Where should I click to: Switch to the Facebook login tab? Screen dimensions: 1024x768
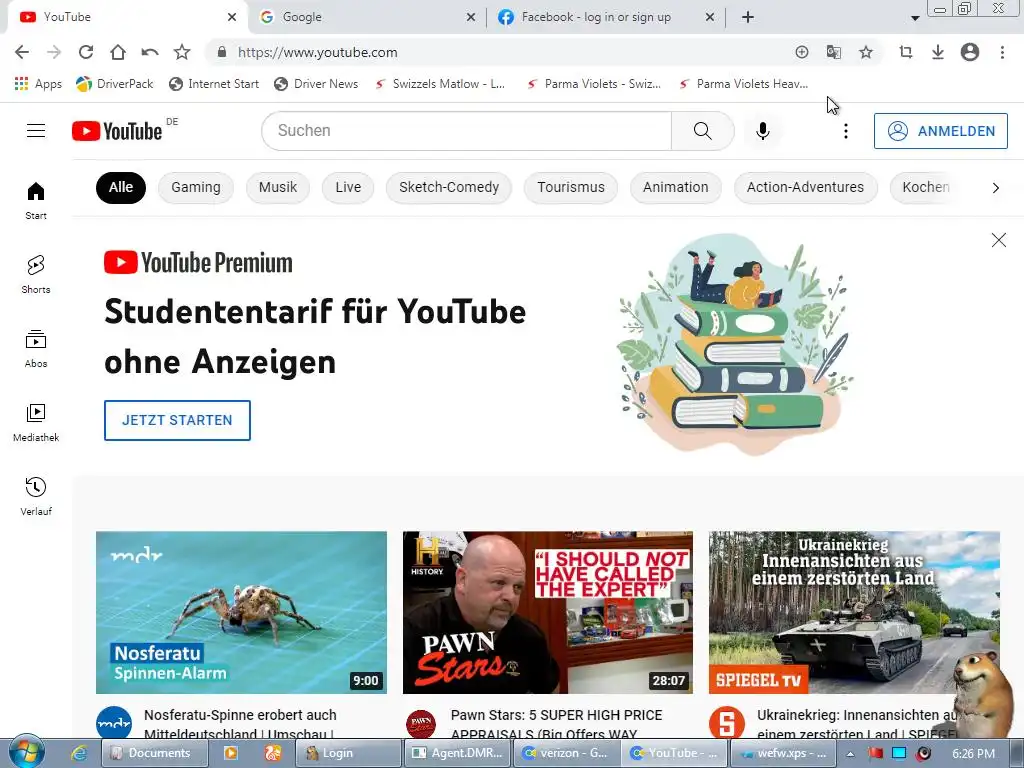tap(606, 17)
